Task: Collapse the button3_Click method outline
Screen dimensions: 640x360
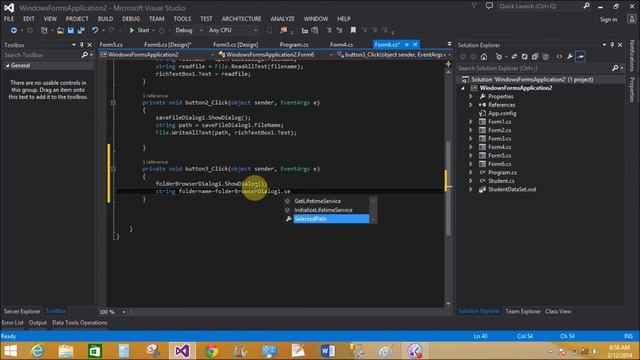Action: (x=113, y=169)
